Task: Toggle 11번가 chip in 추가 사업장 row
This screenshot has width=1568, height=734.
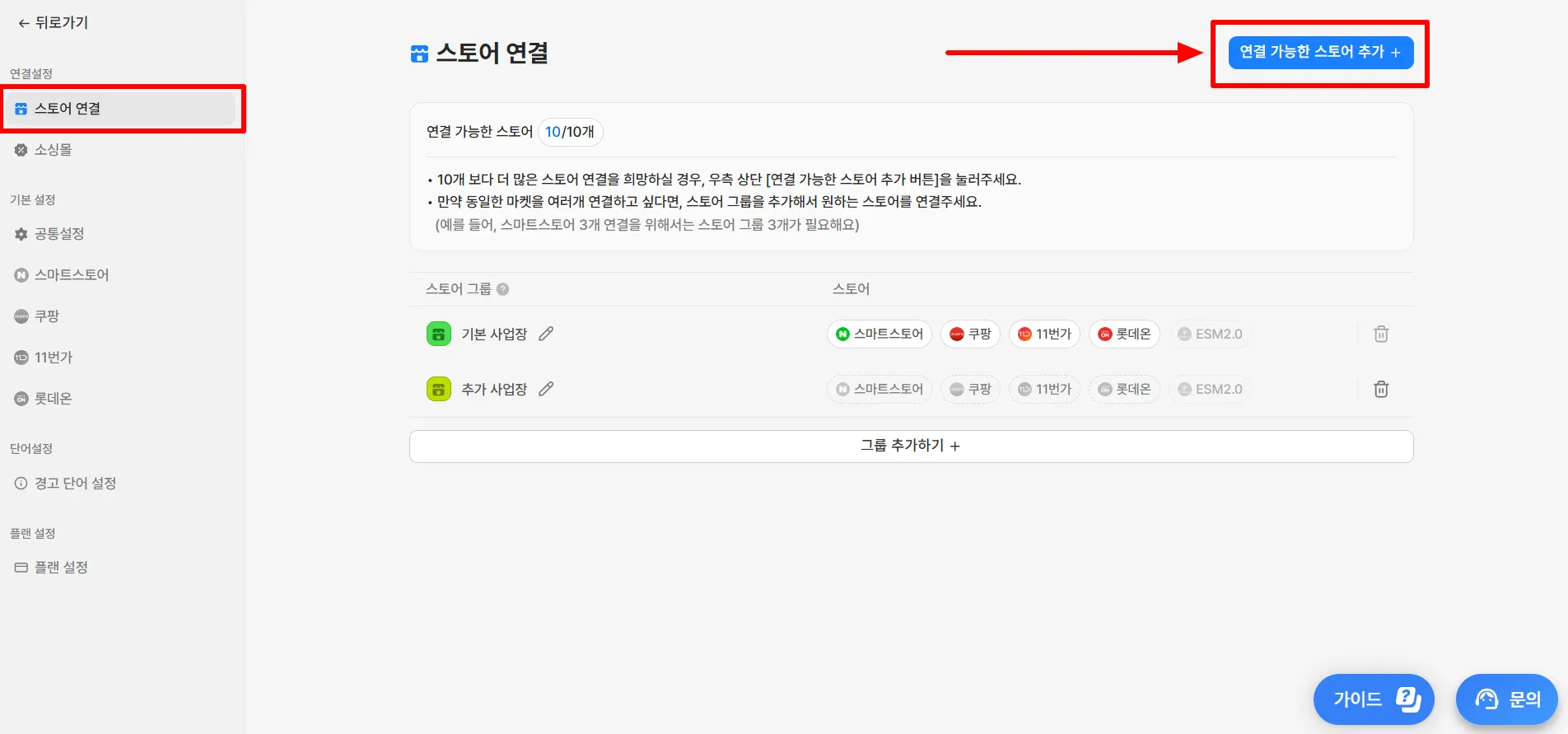Action: coord(1044,389)
